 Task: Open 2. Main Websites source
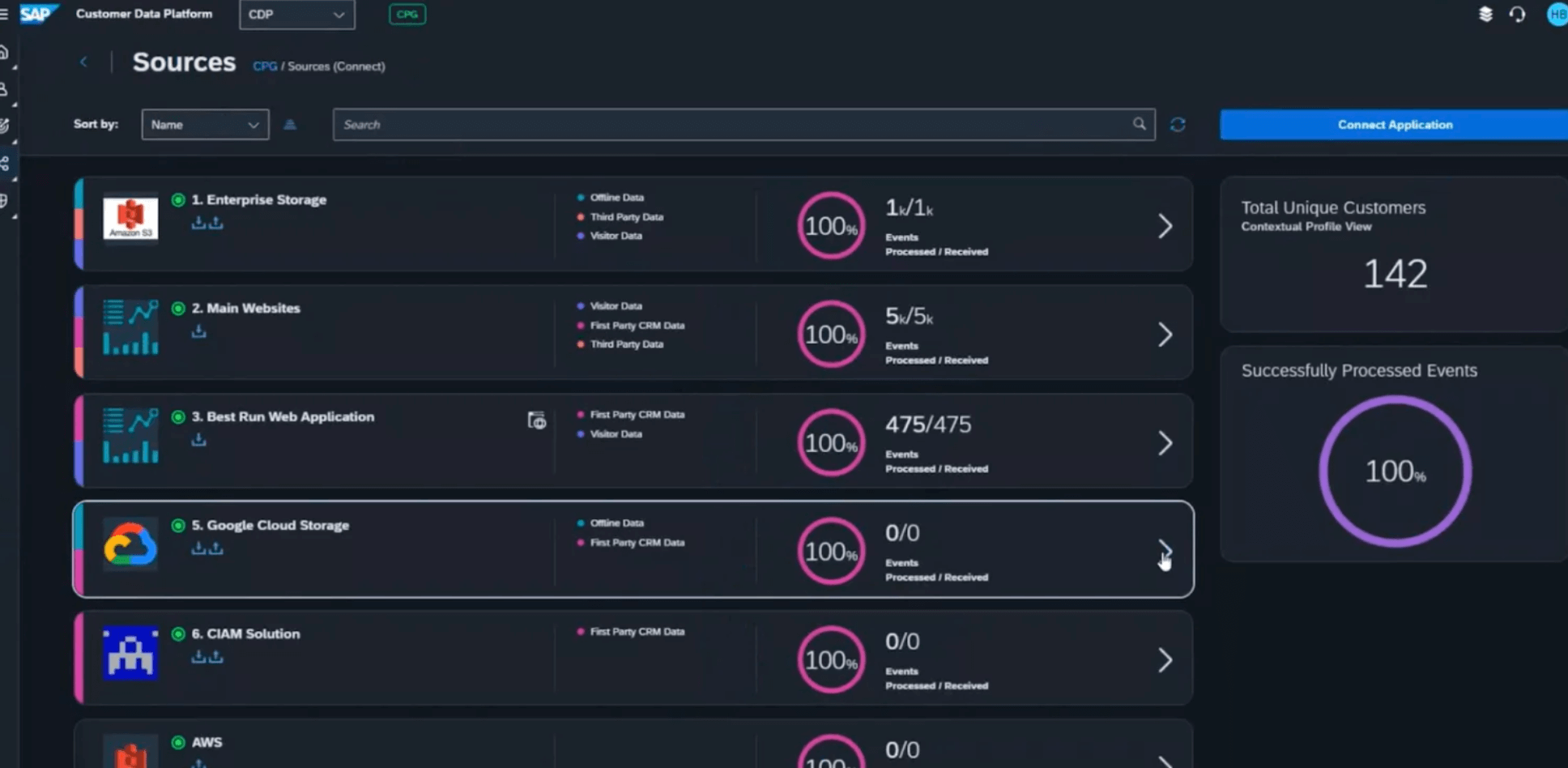click(x=245, y=308)
